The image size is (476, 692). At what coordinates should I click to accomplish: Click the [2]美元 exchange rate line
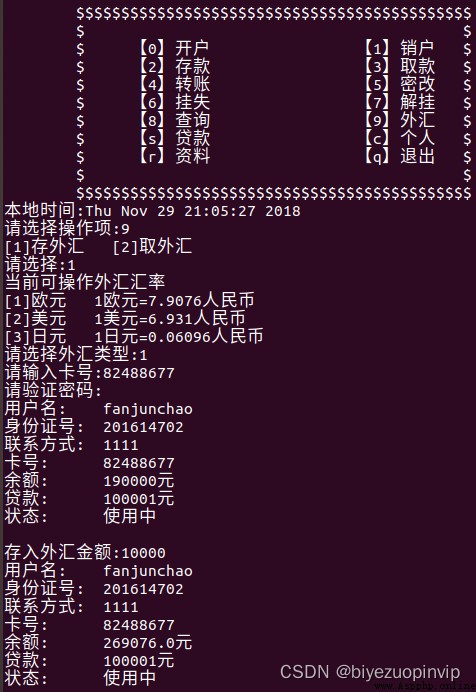[125, 319]
